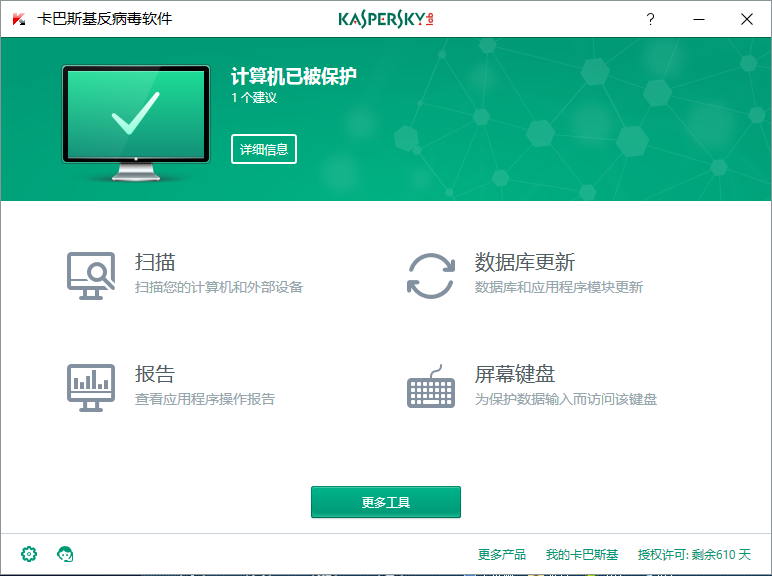Click the Scan magnifier monitor icon

(91, 275)
